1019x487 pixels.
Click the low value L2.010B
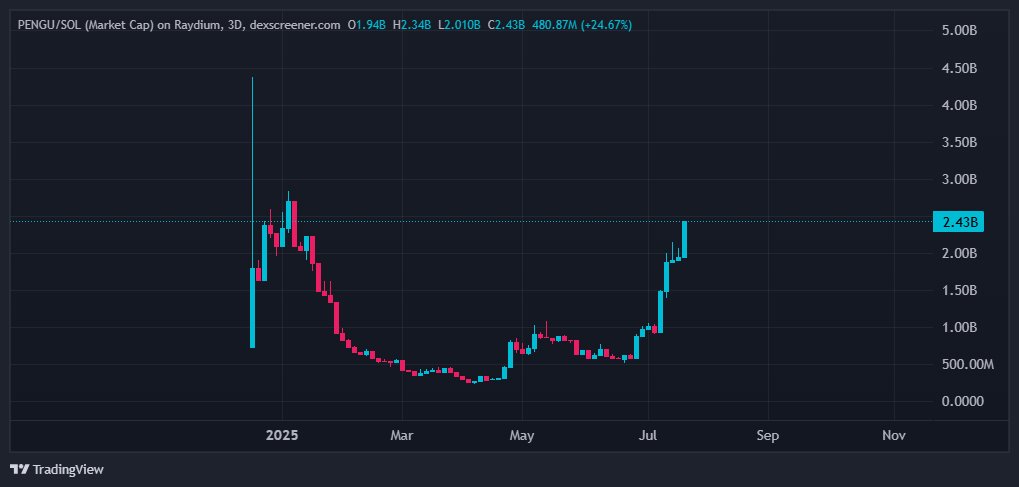[x=459, y=25]
